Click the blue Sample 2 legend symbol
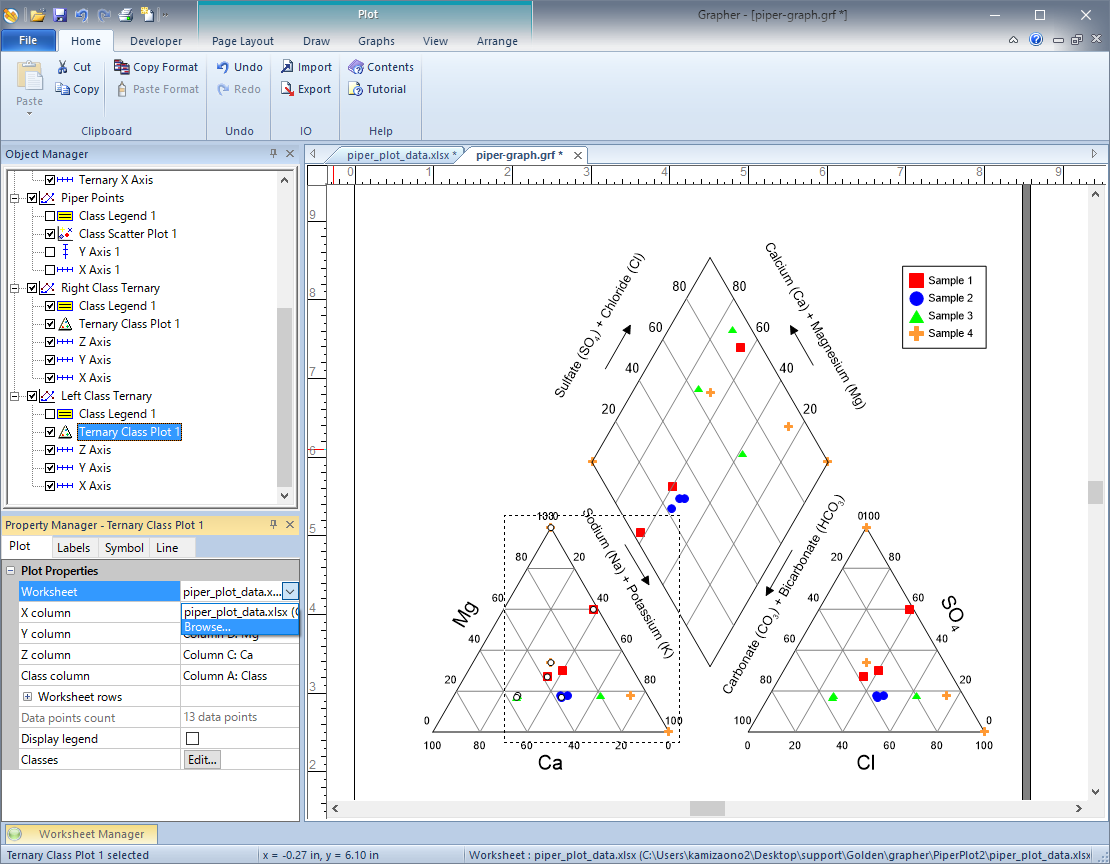Image resolution: width=1110 pixels, height=864 pixels. click(916, 298)
